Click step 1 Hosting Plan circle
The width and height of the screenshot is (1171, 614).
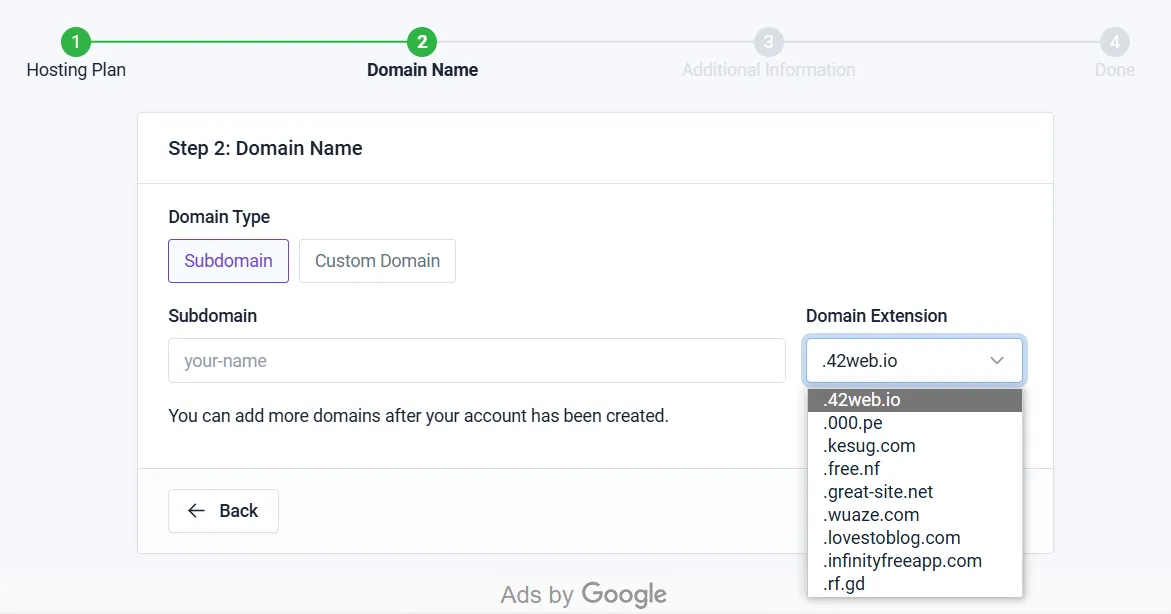75,42
